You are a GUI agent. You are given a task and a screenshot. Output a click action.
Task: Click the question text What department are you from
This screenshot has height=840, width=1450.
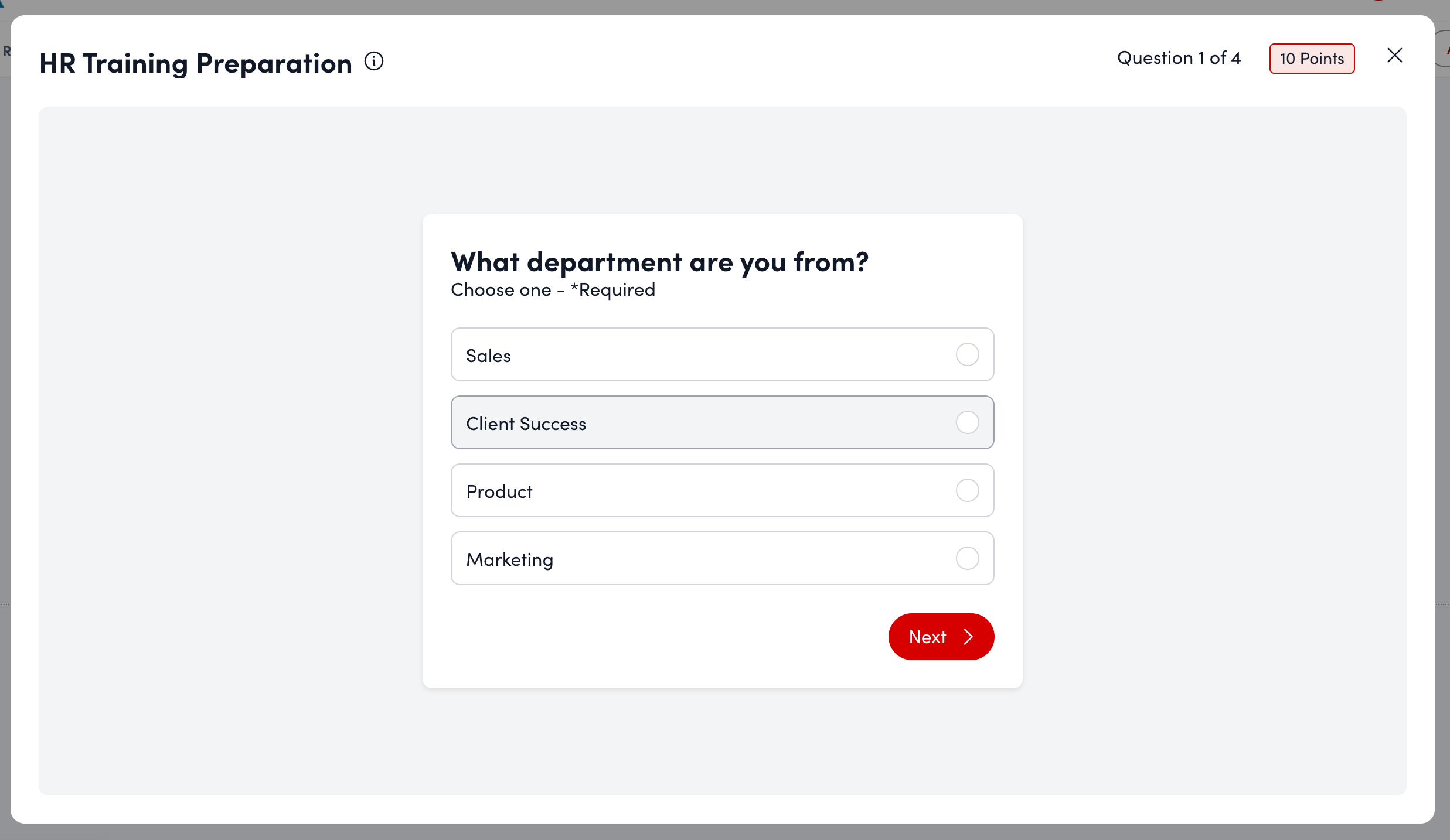tap(659, 261)
